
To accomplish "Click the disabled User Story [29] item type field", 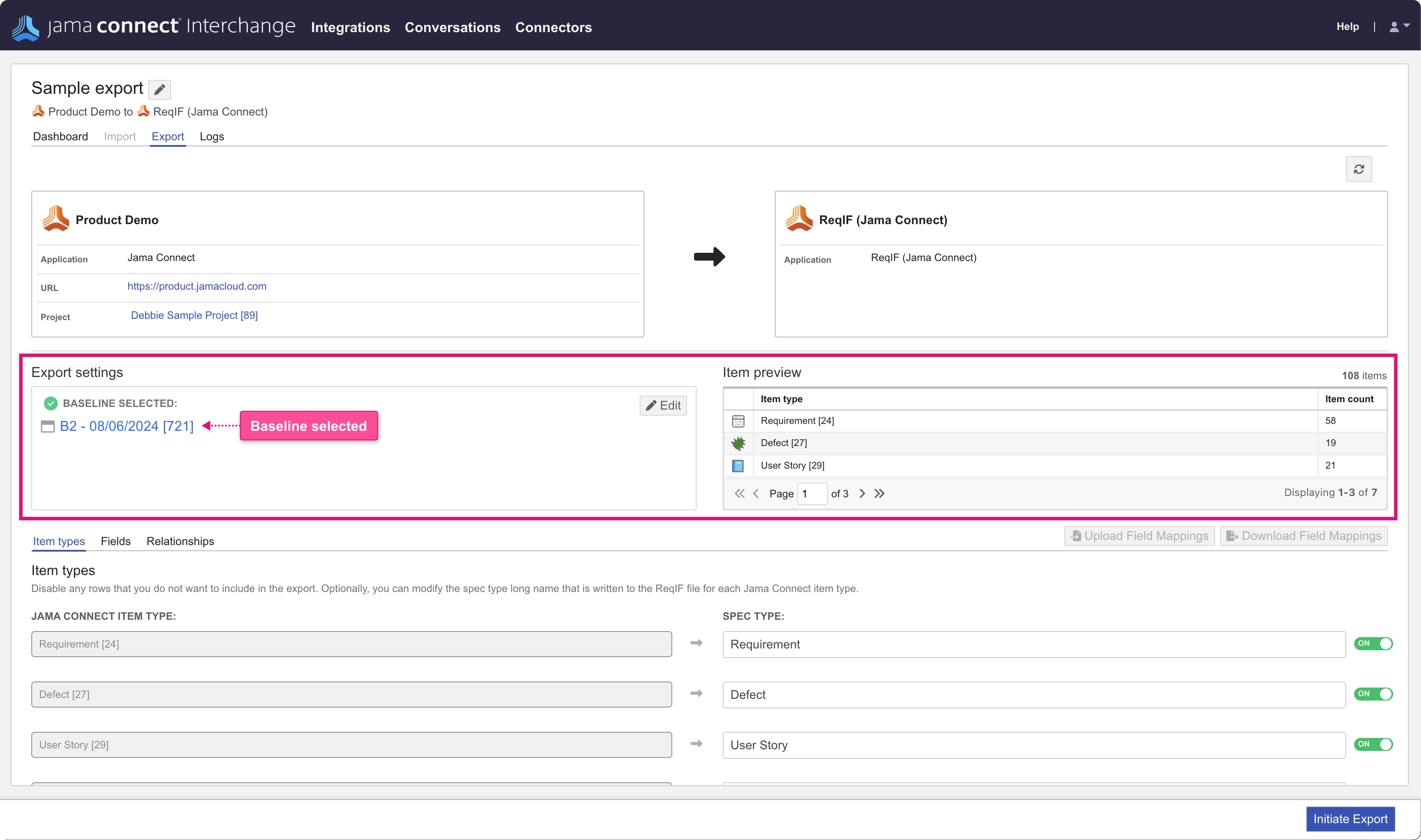I will pyautogui.click(x=352, y=745).
